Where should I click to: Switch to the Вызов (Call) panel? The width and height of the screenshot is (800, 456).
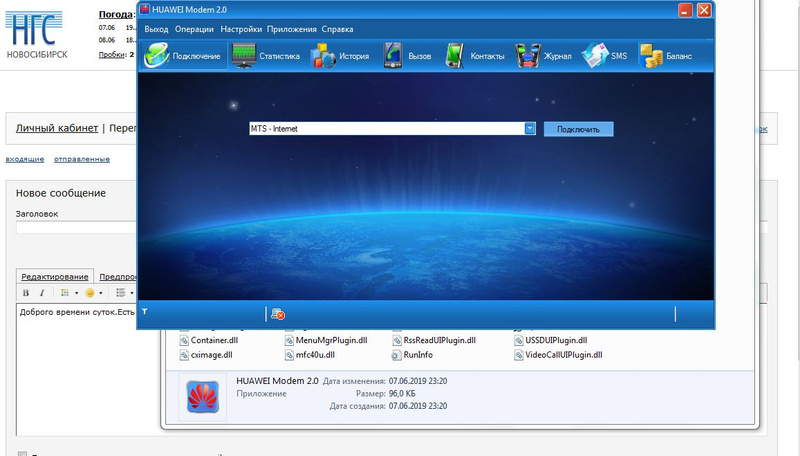pyautogui.click(x=408, y=56)
